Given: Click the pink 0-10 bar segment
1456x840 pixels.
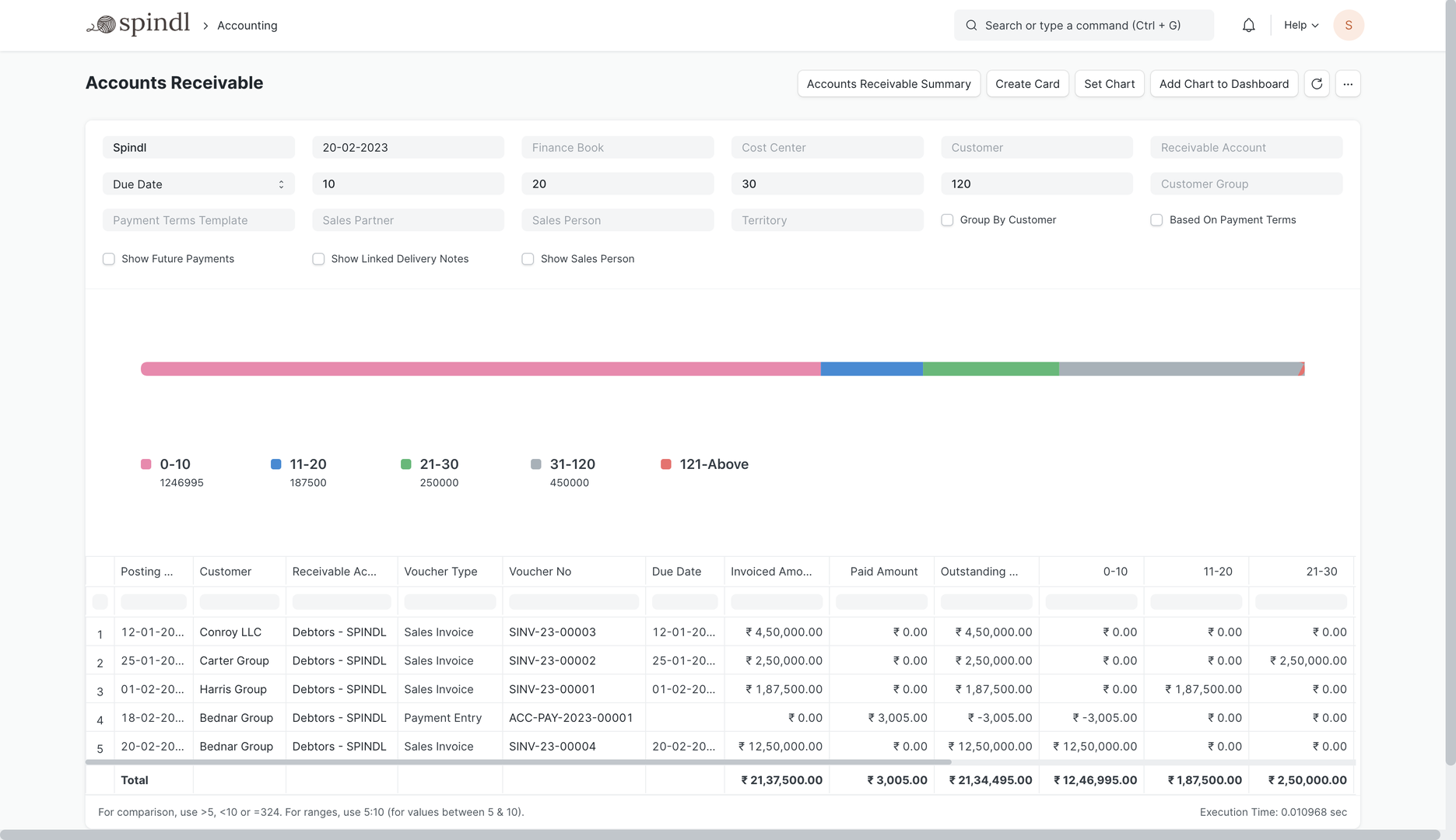Looking at the screenshot, I should click(480, 369).
